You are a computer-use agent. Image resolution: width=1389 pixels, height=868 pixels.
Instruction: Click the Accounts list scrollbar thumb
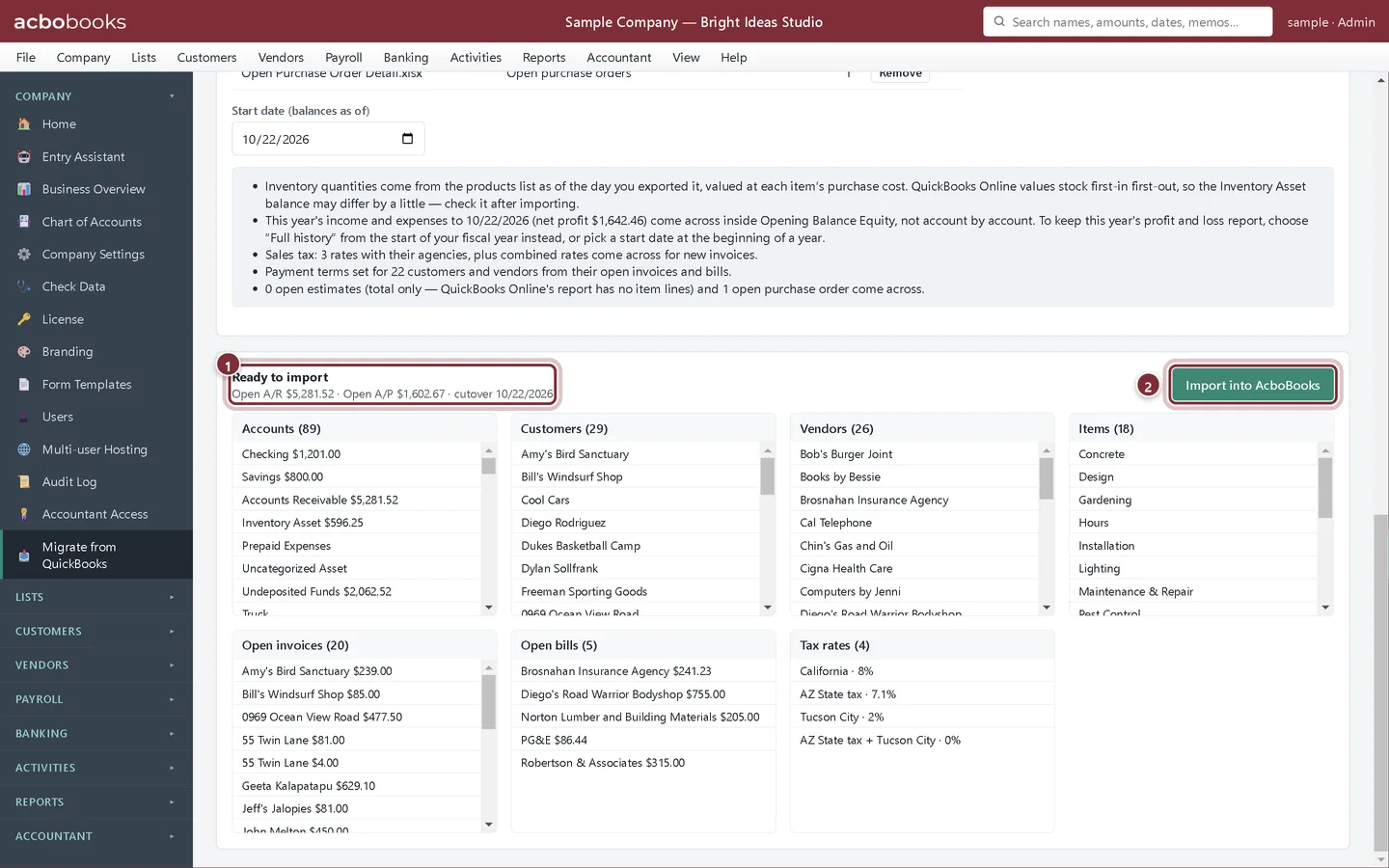tap(489, 466)
